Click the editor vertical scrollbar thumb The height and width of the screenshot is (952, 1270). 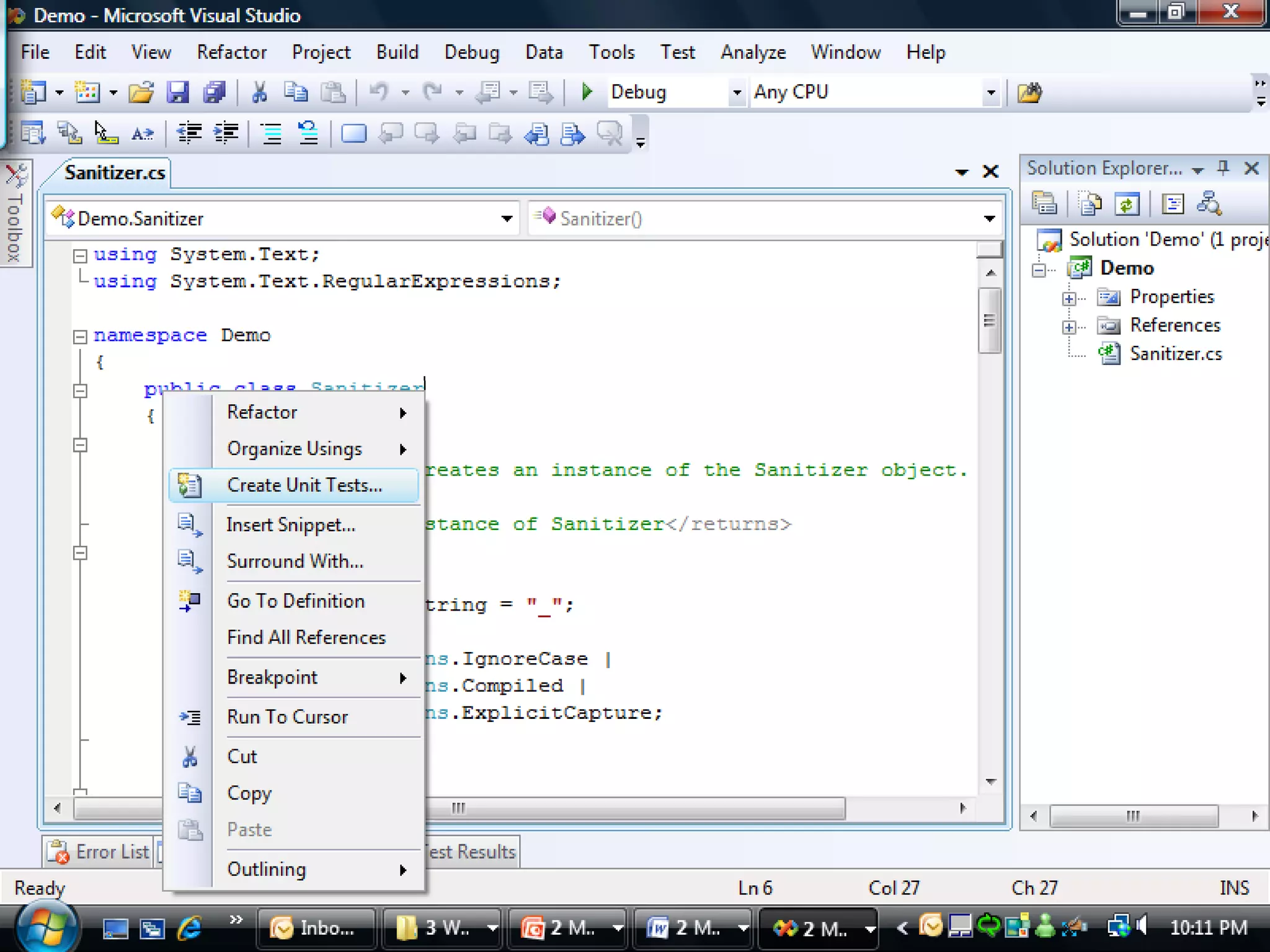990,320
